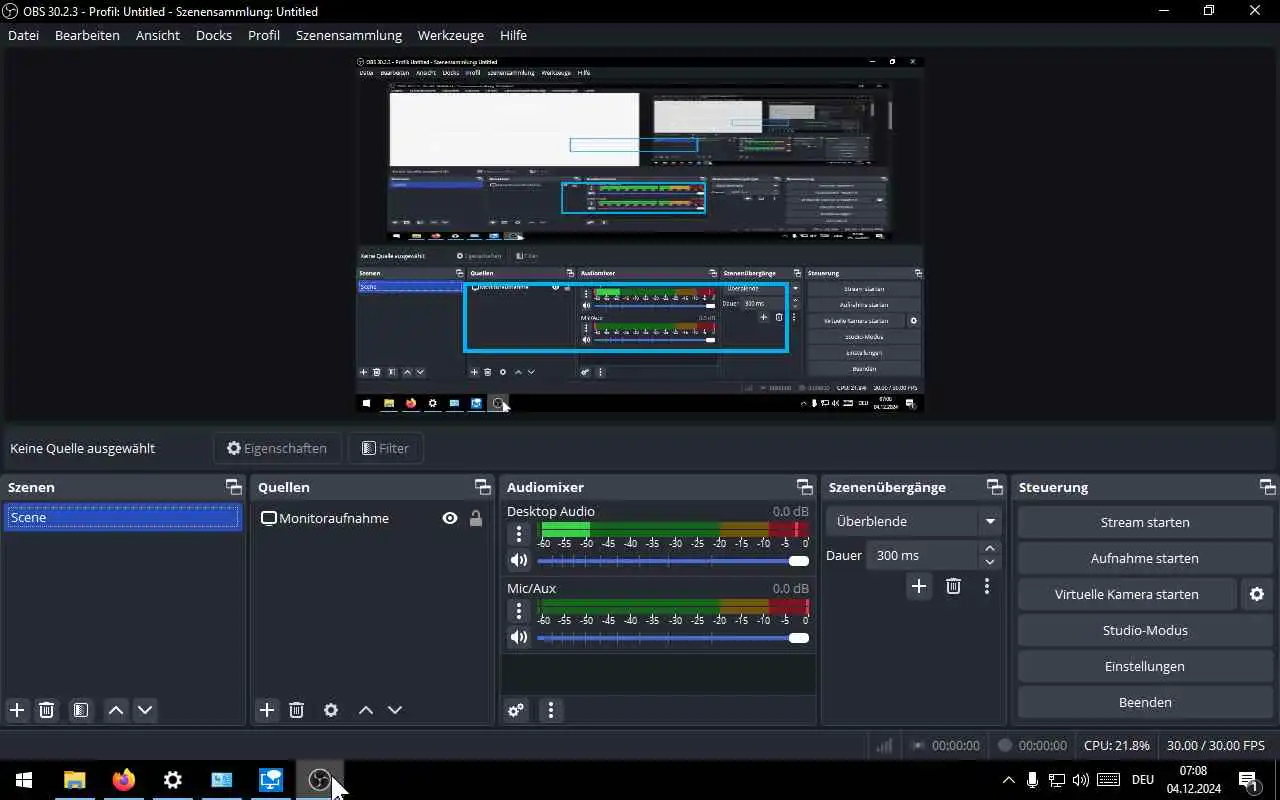Open Ansicht menu

[x=158, y=35]
